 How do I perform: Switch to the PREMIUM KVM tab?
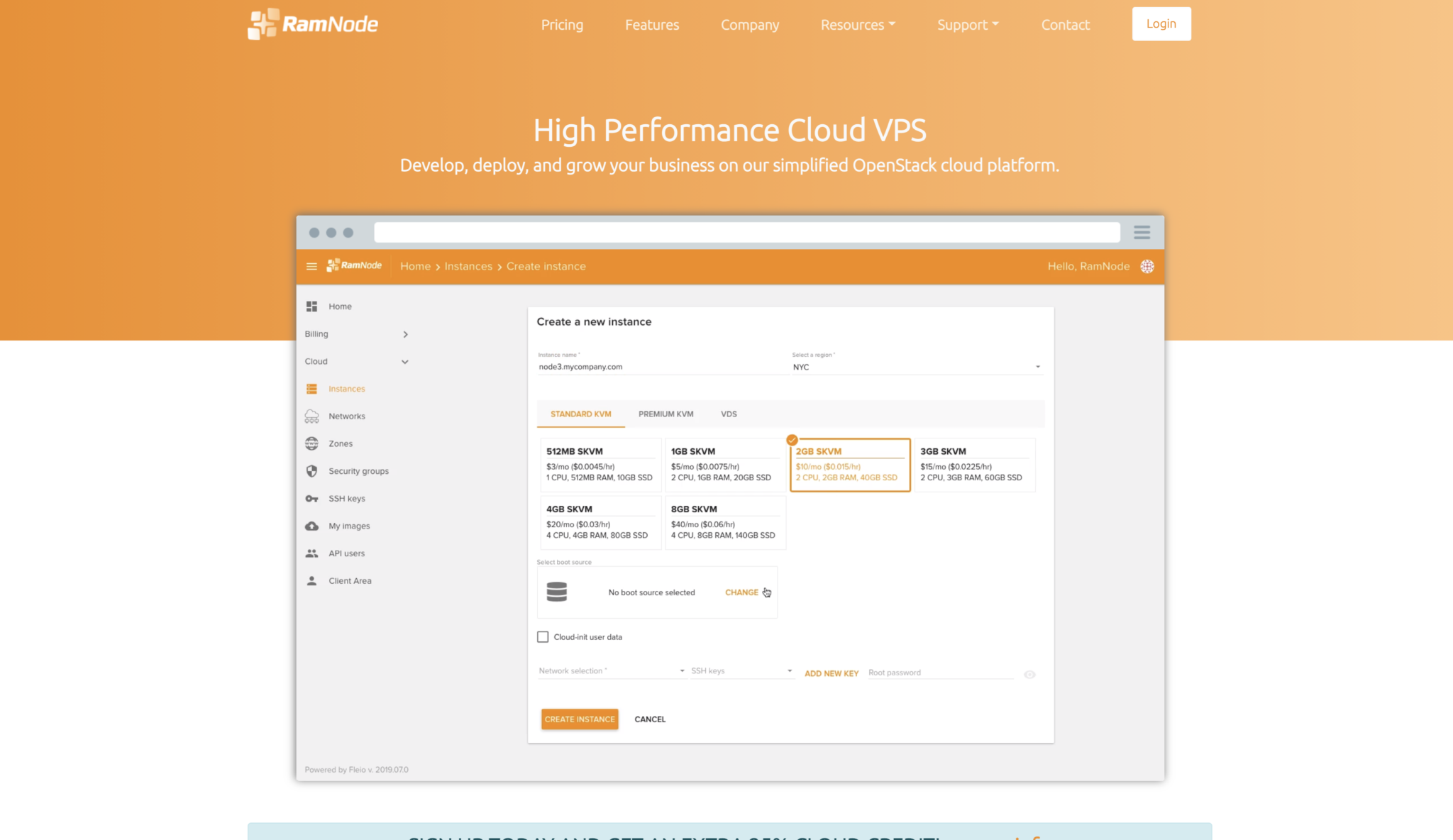tap(665, 414)
